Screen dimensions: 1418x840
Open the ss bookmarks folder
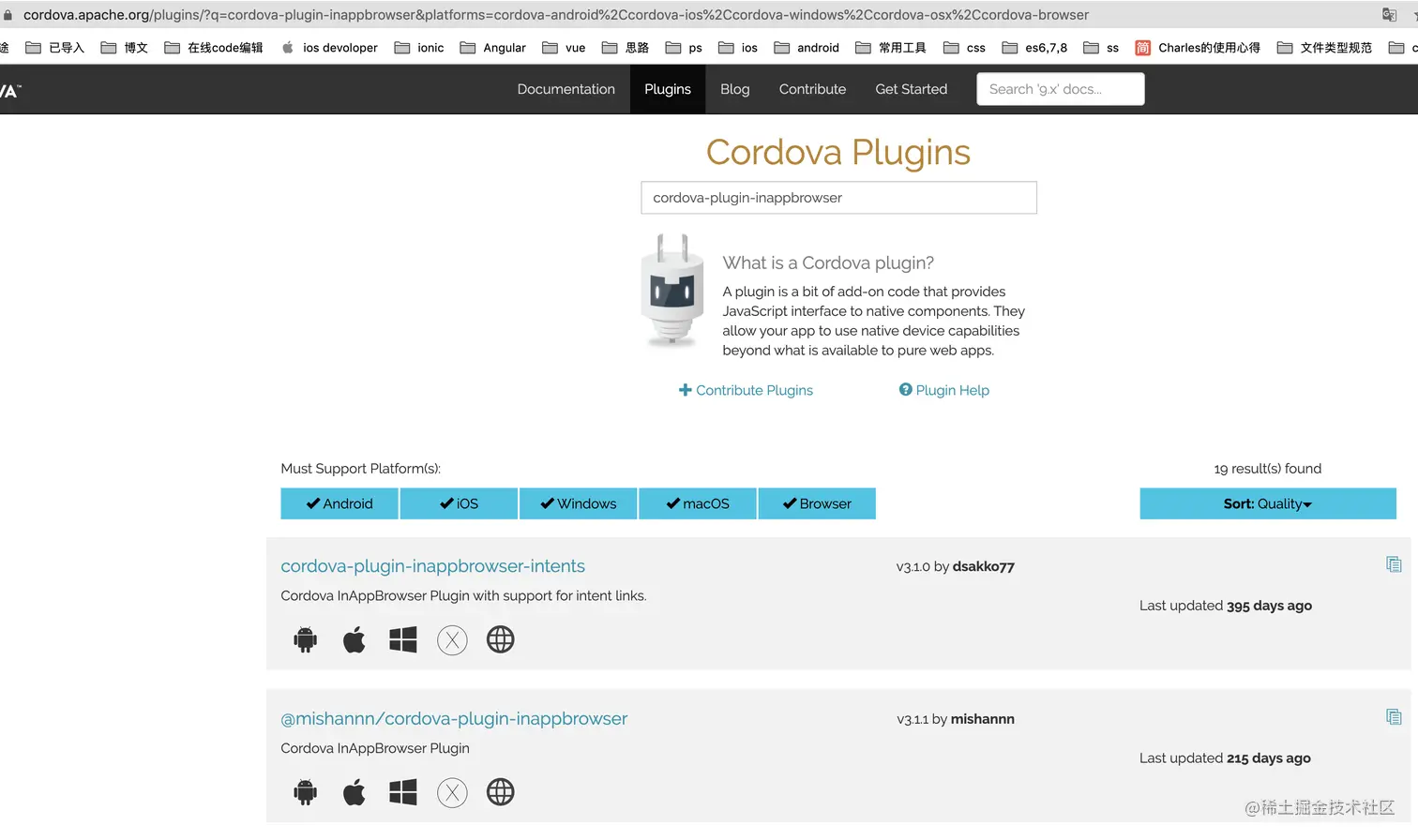1101,48
